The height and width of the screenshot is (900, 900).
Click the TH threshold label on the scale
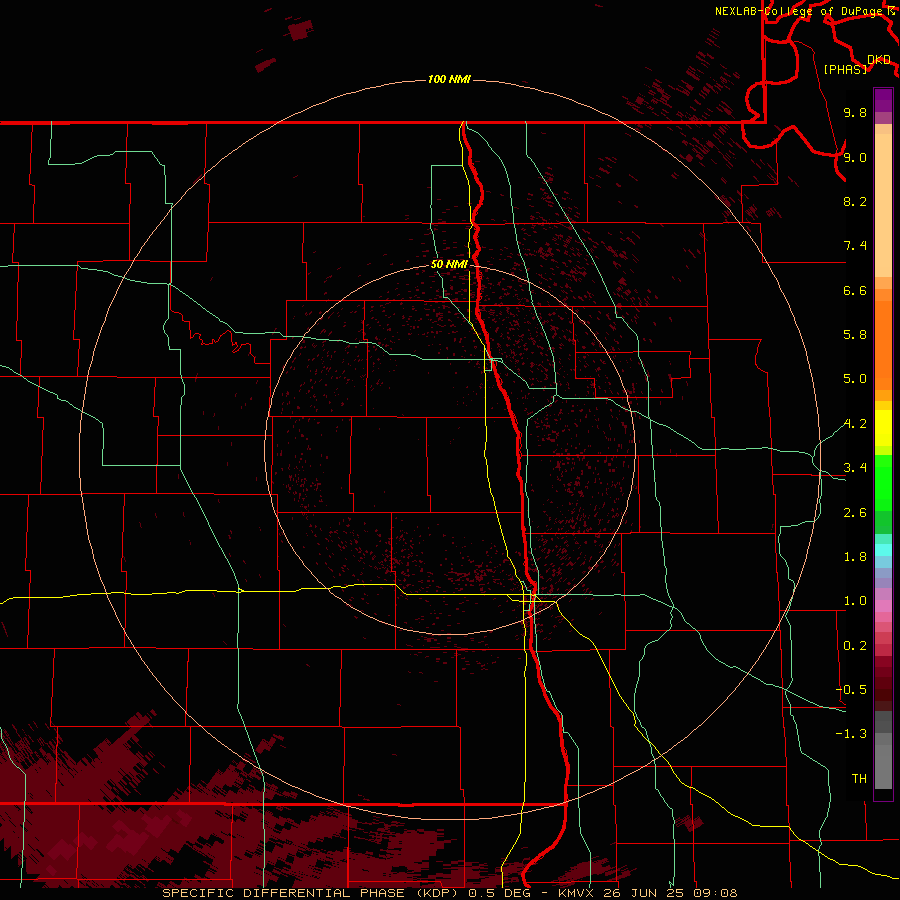tap(859, 779)
